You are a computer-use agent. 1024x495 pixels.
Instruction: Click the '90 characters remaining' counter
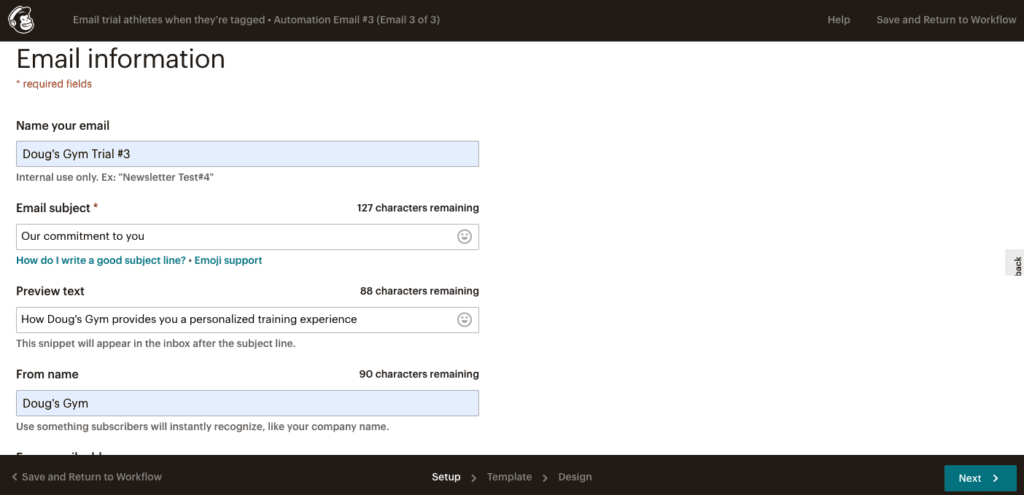(419, 374)
